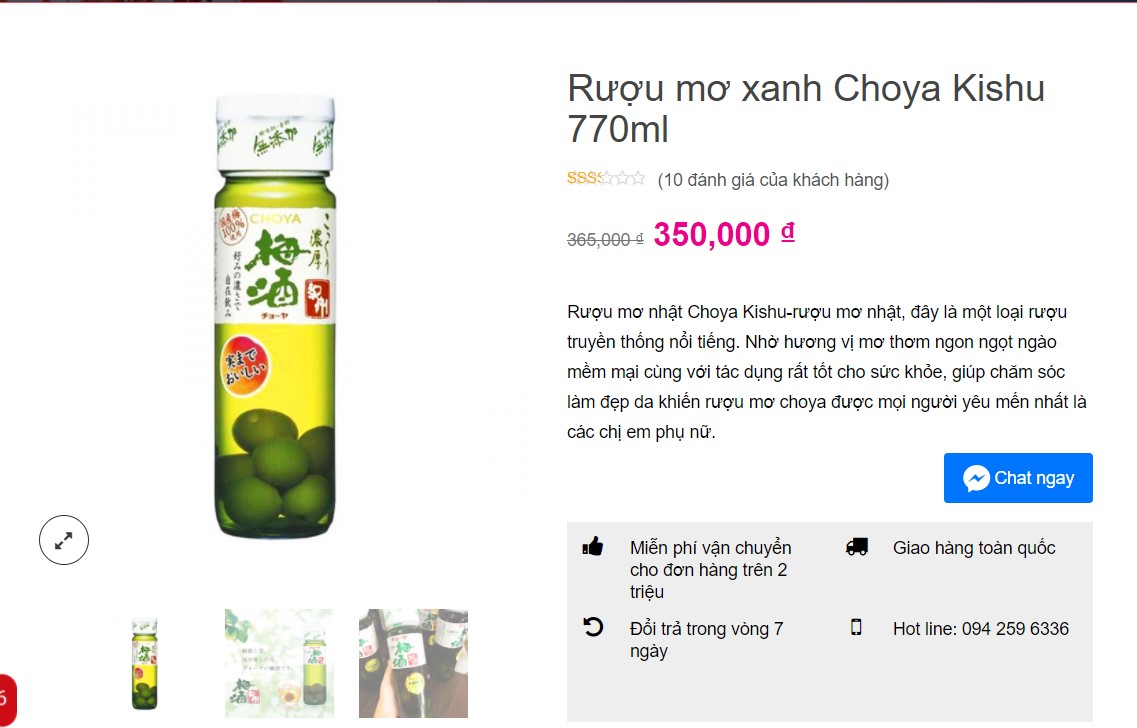Click the Đổi trả trong vòng 7 ngày text

point(706,640)
